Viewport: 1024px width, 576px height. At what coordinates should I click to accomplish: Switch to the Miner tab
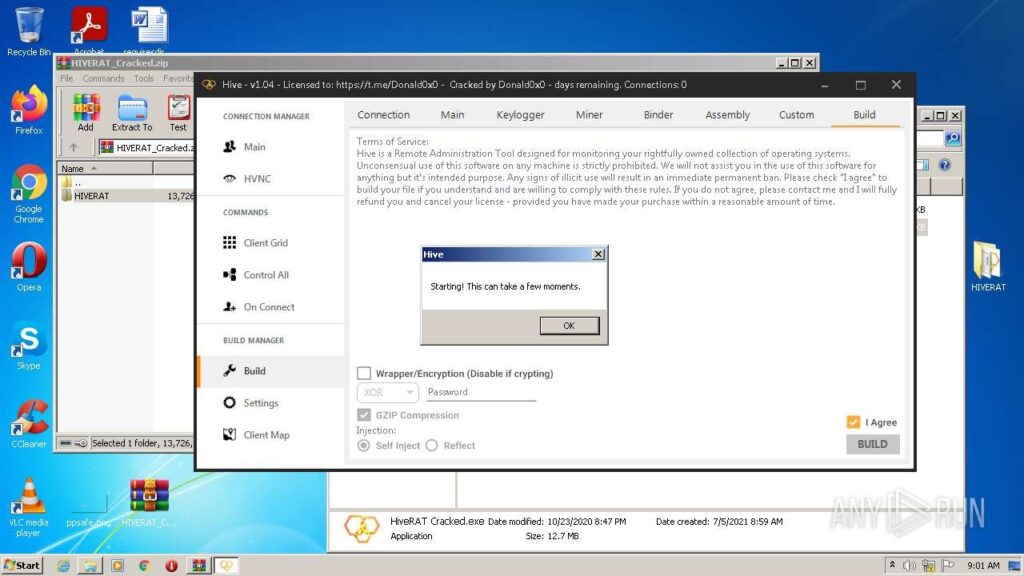(589, 115)
